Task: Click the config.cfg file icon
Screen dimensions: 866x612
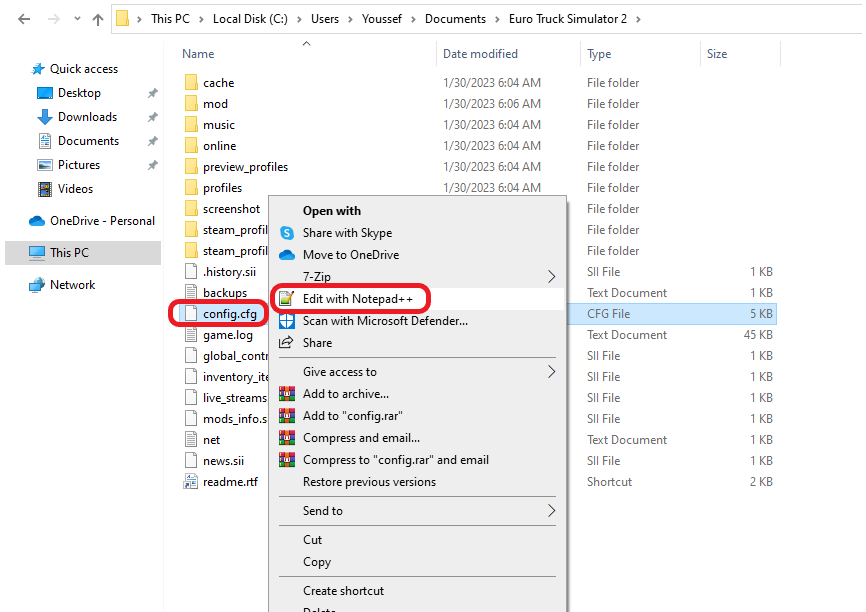Action: pos(191,314)
